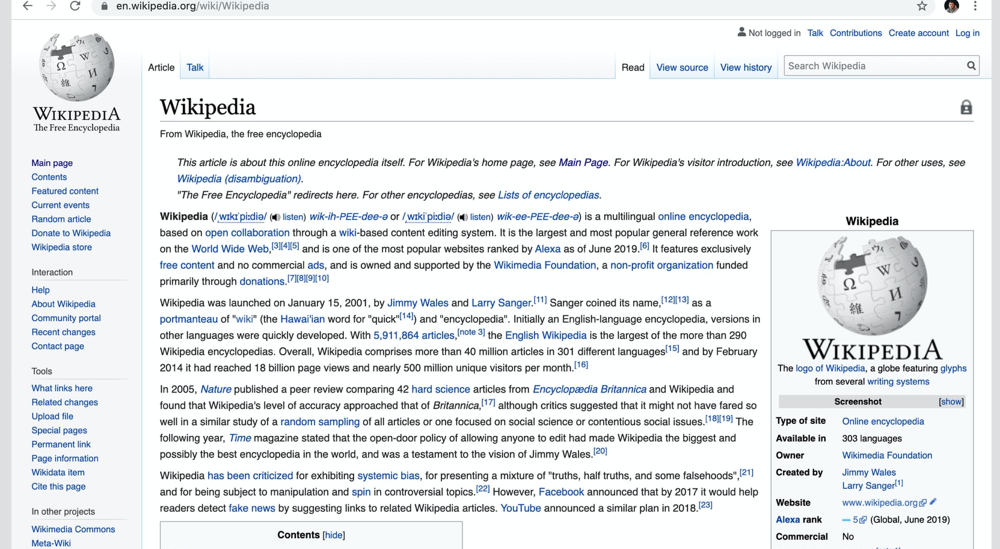Select the Read tab
The height and width of the screenshot is (549, 1000).
pos(633,68)
